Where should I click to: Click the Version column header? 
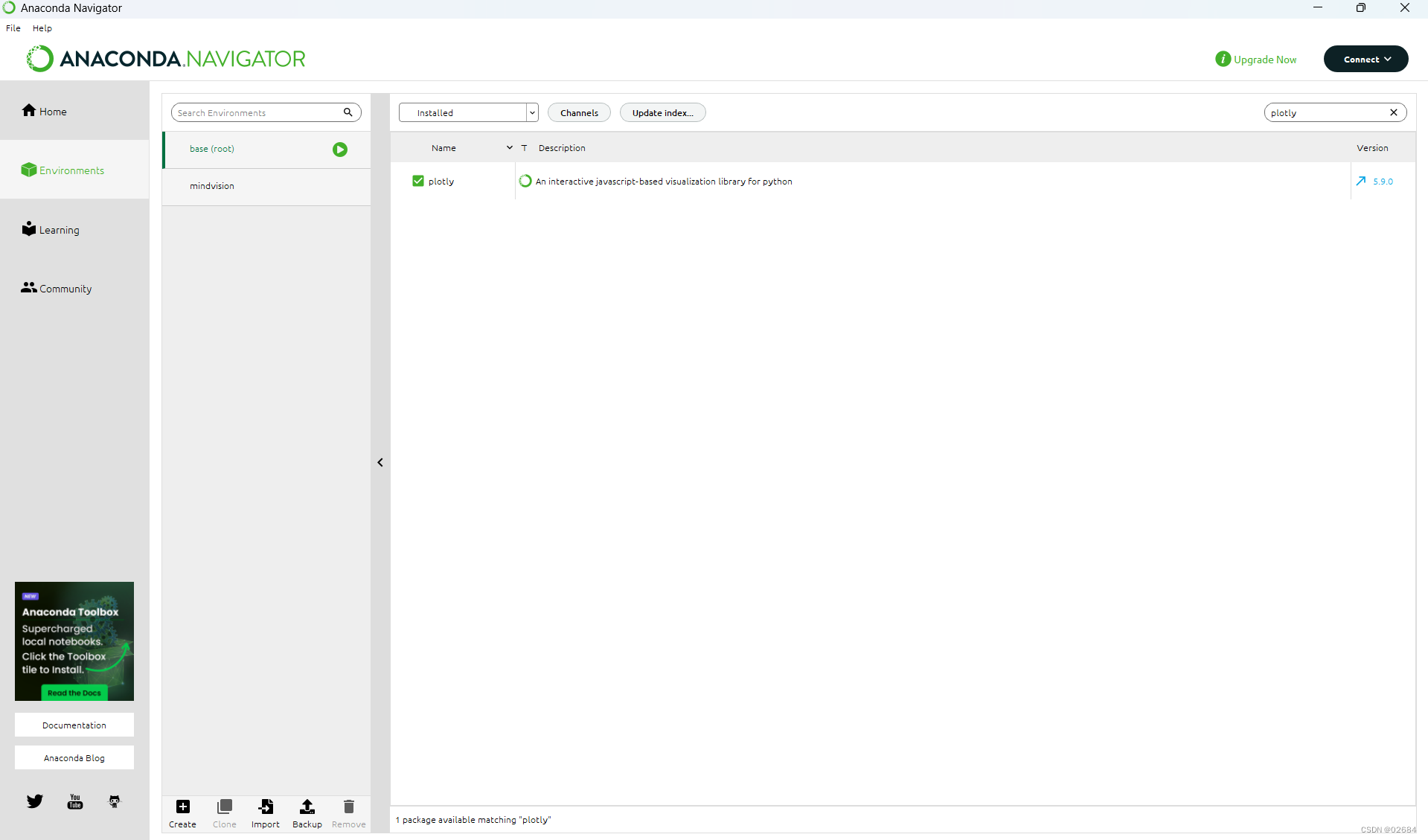click(1372, 148)
